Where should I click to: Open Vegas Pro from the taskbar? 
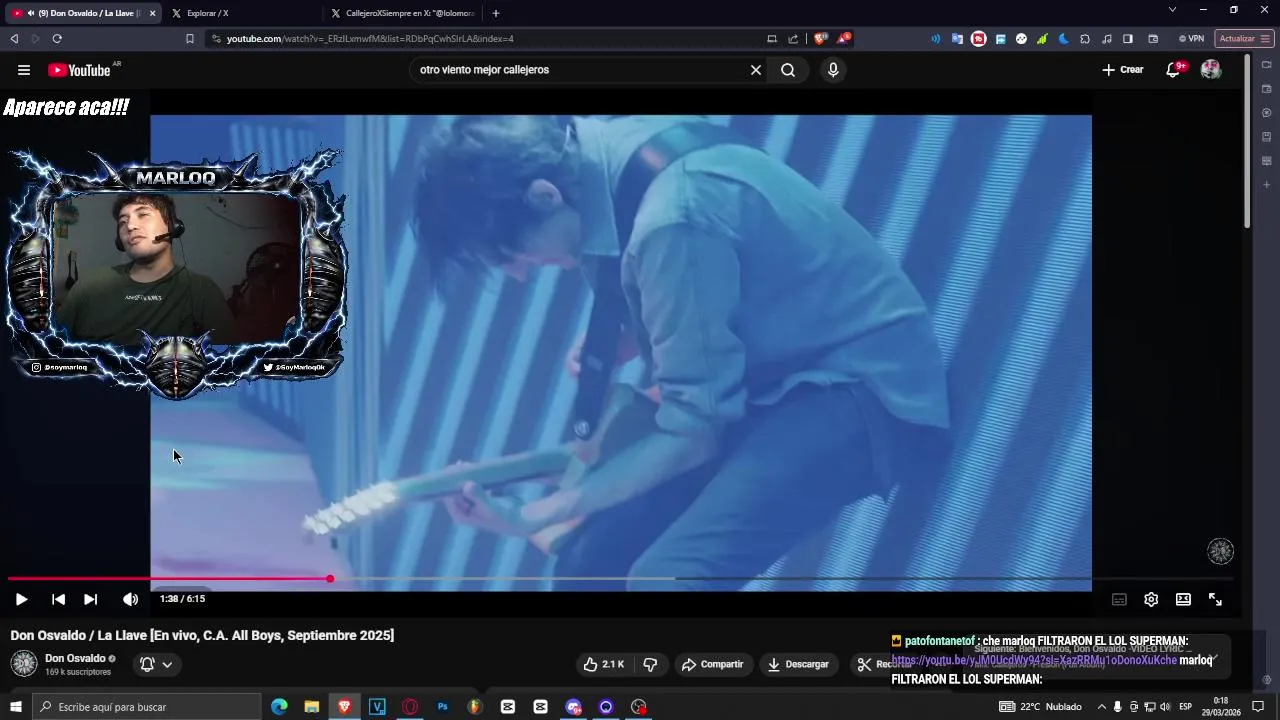tap(377, 707)
